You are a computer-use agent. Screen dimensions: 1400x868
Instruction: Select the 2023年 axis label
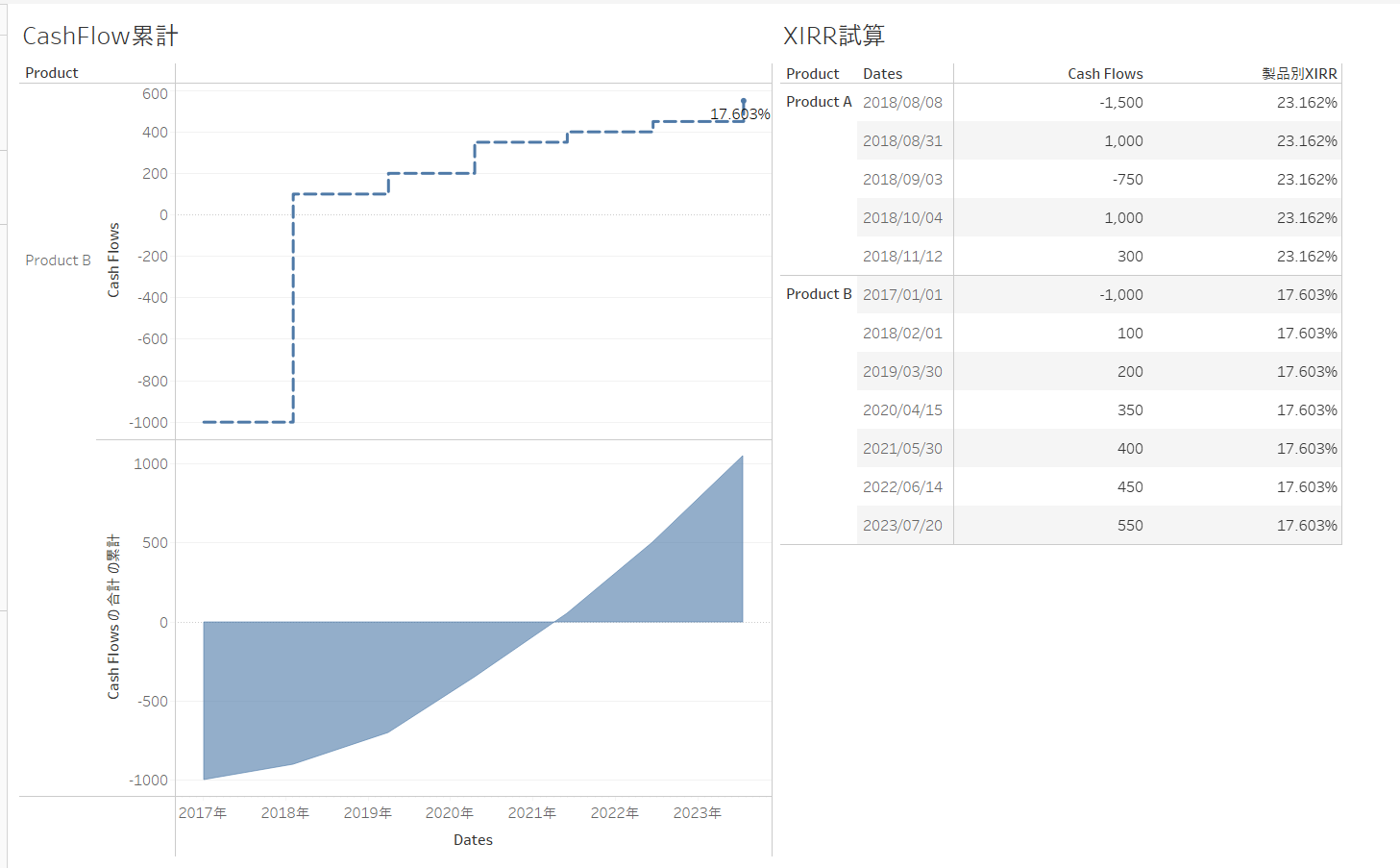coord(698,812)
